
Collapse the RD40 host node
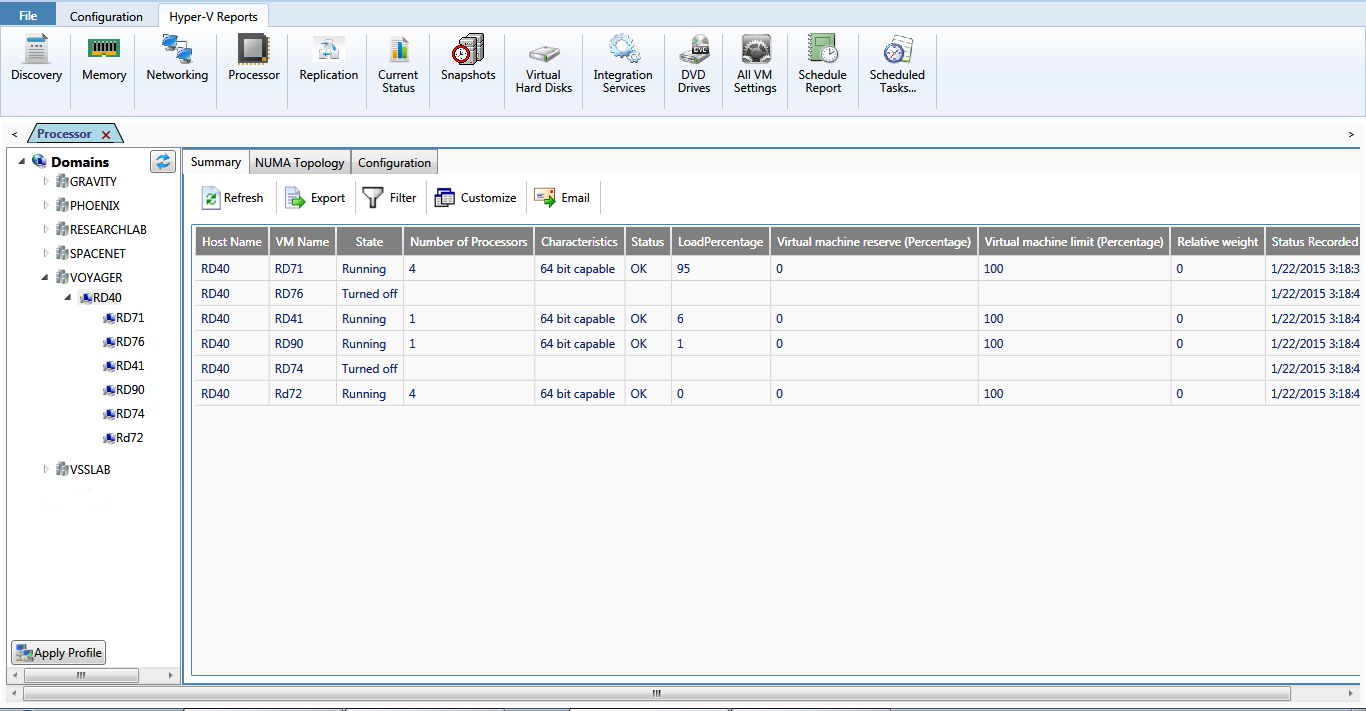click(69, 297)
